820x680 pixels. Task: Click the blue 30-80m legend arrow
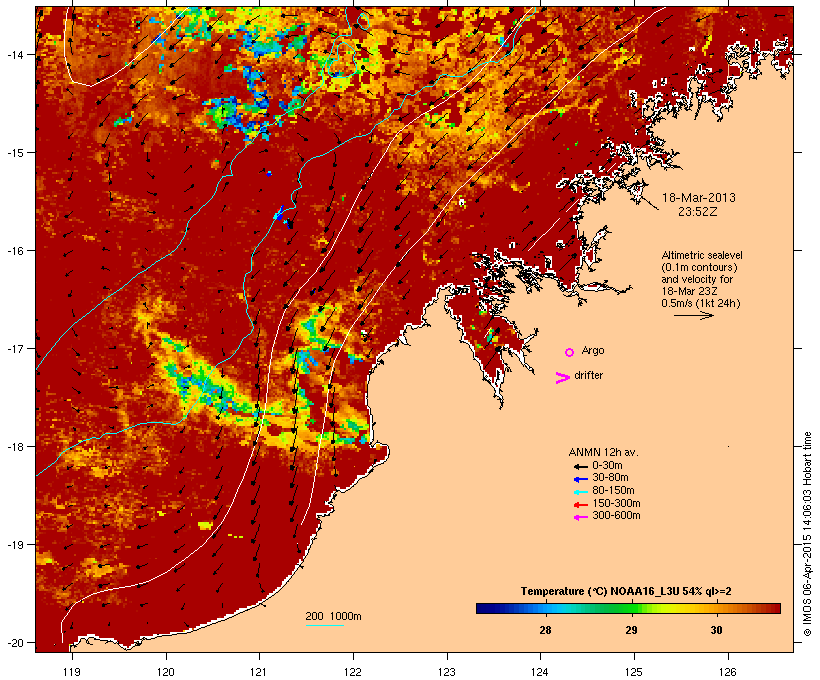pos(580,479)
